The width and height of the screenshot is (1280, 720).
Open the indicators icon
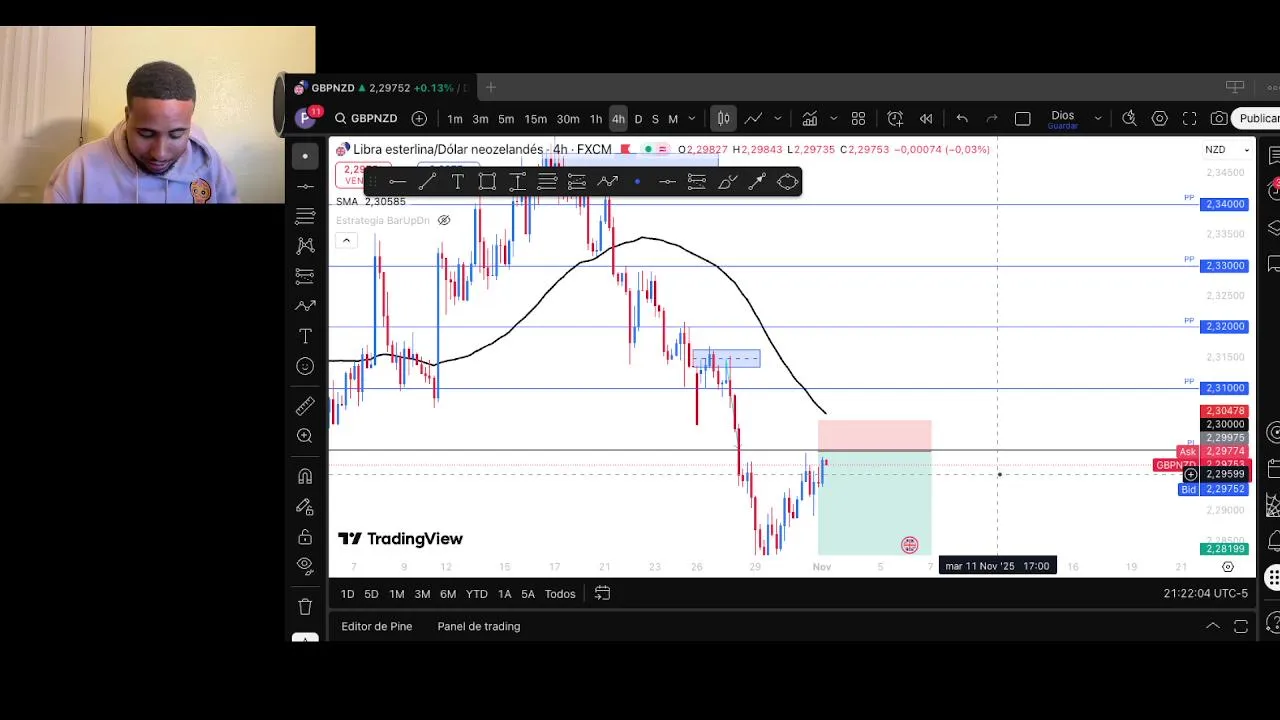(808, 118)
